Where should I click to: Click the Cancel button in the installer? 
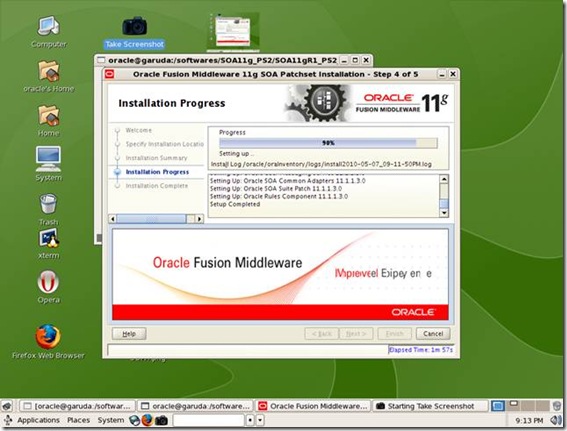click(x=433, y=333)
